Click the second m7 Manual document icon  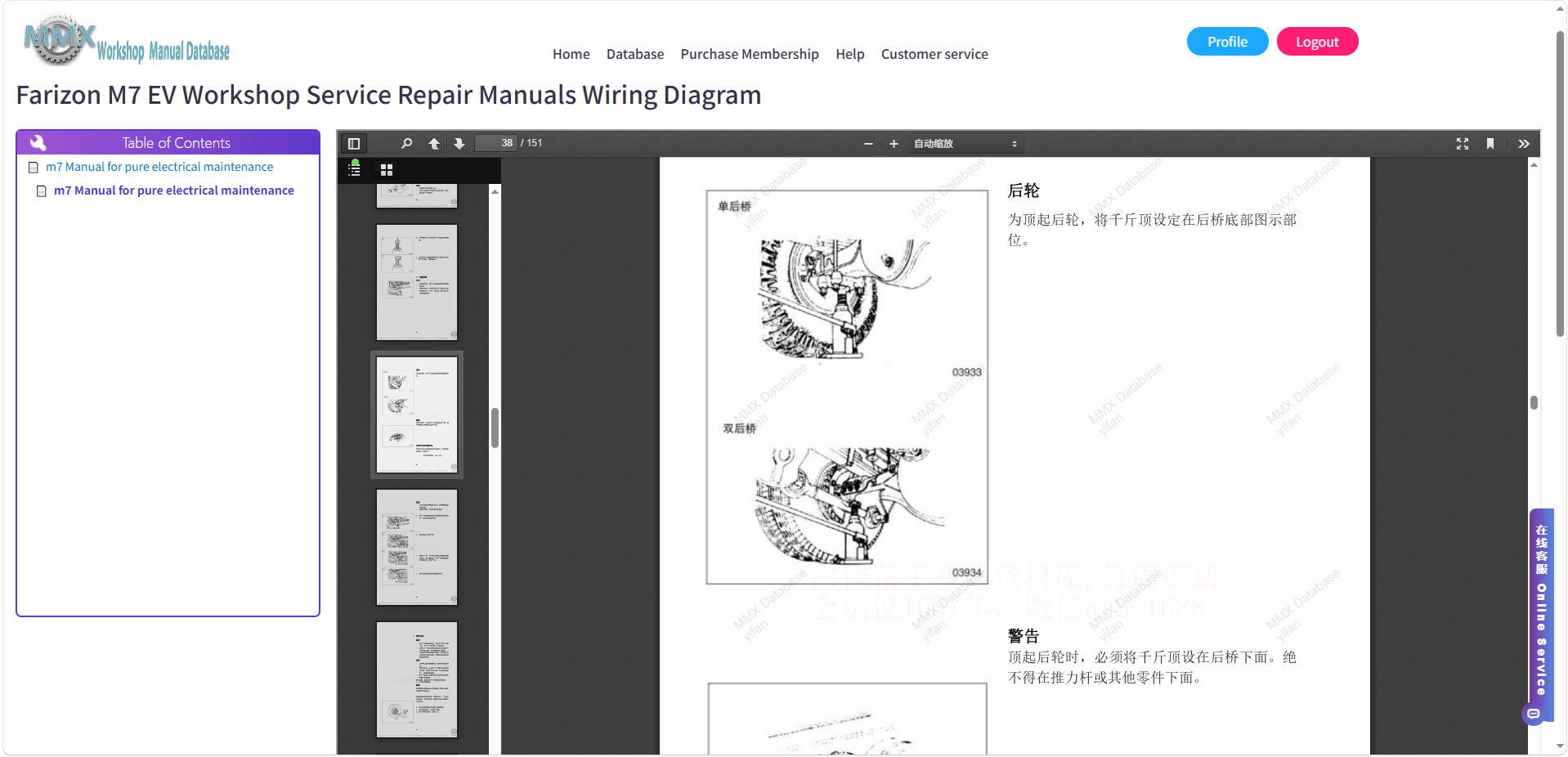click(x=42, y=191)
